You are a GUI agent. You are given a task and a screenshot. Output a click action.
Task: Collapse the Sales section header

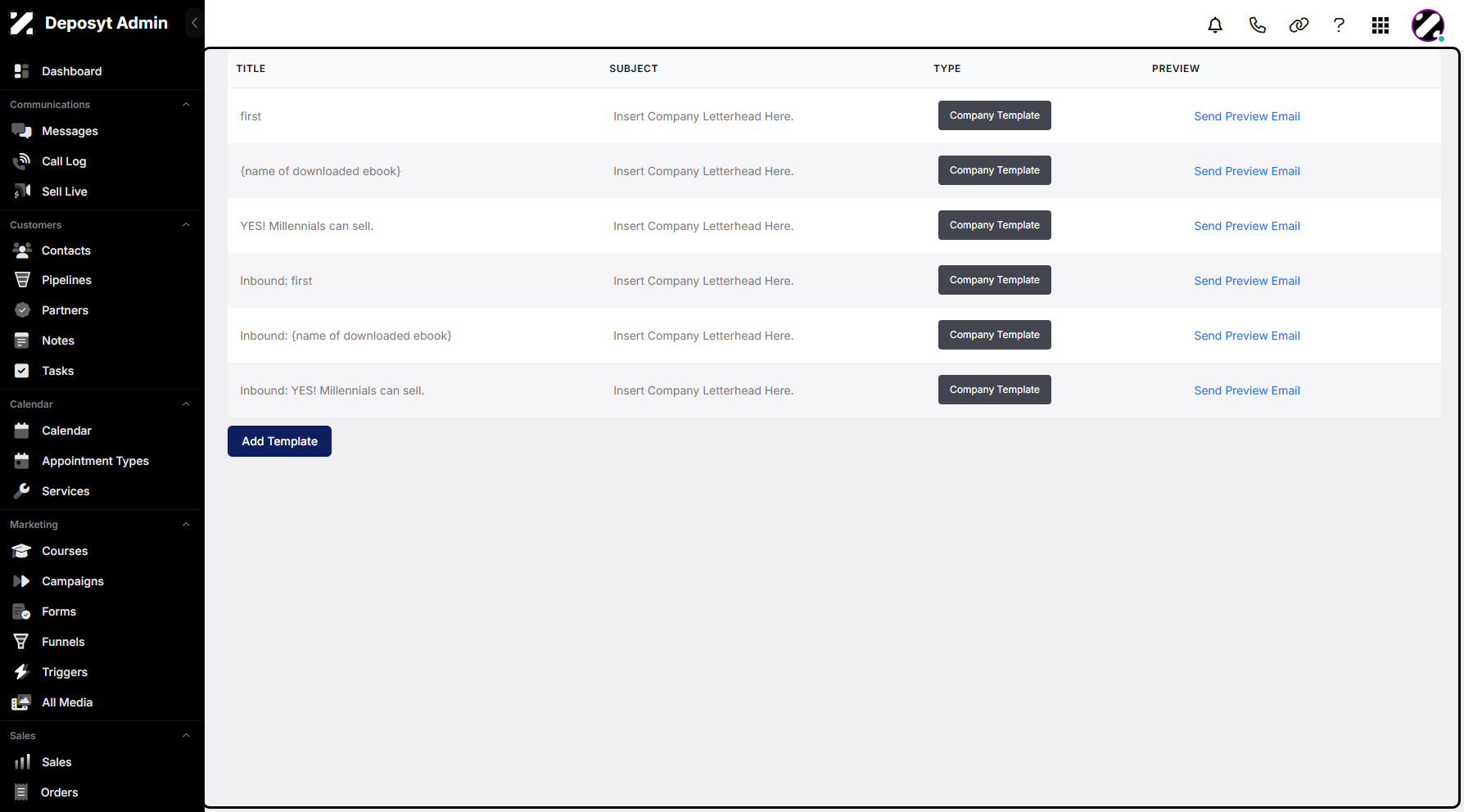point(186,736)
